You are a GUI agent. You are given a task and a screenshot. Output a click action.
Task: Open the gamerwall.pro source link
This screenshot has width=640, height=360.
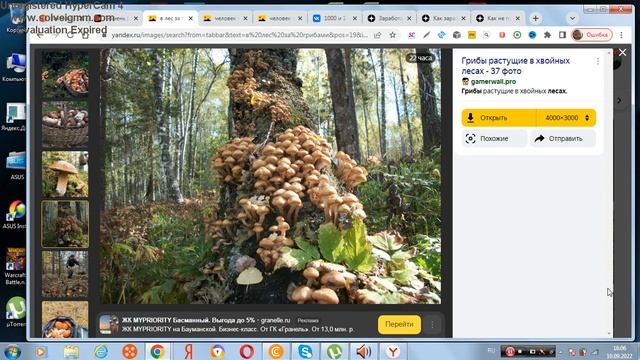pos(493,82)
